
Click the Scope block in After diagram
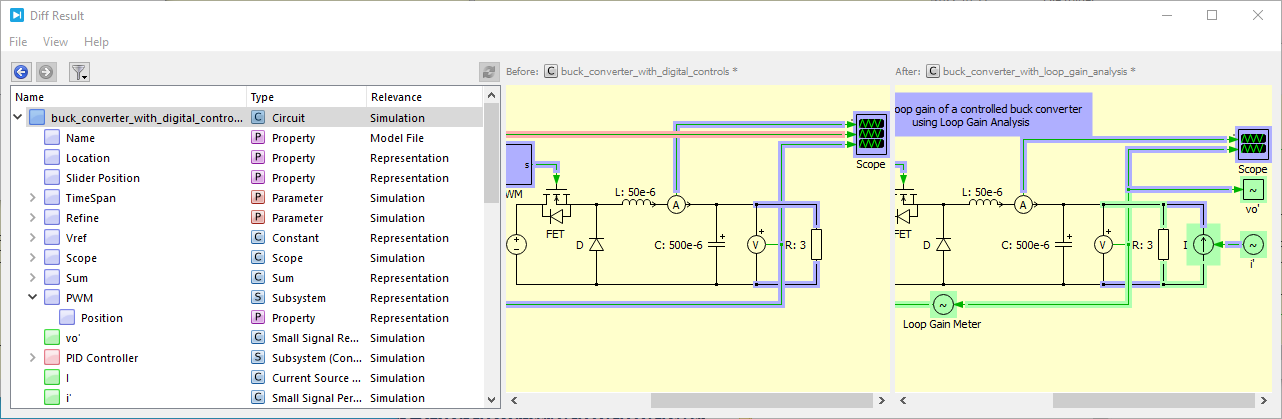coord(1252,144)
